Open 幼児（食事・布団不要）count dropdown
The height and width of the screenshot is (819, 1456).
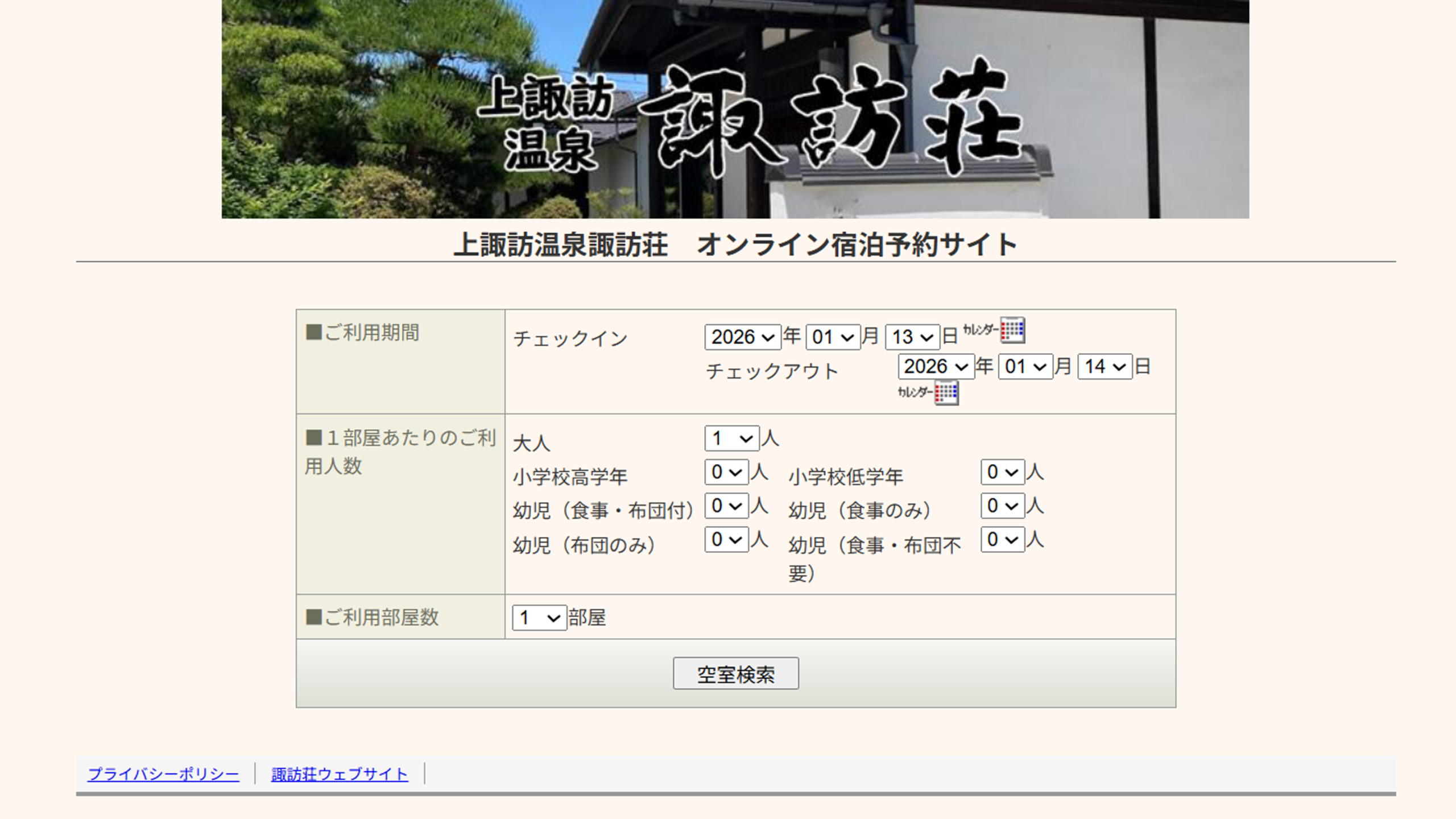click(1002, 539)
